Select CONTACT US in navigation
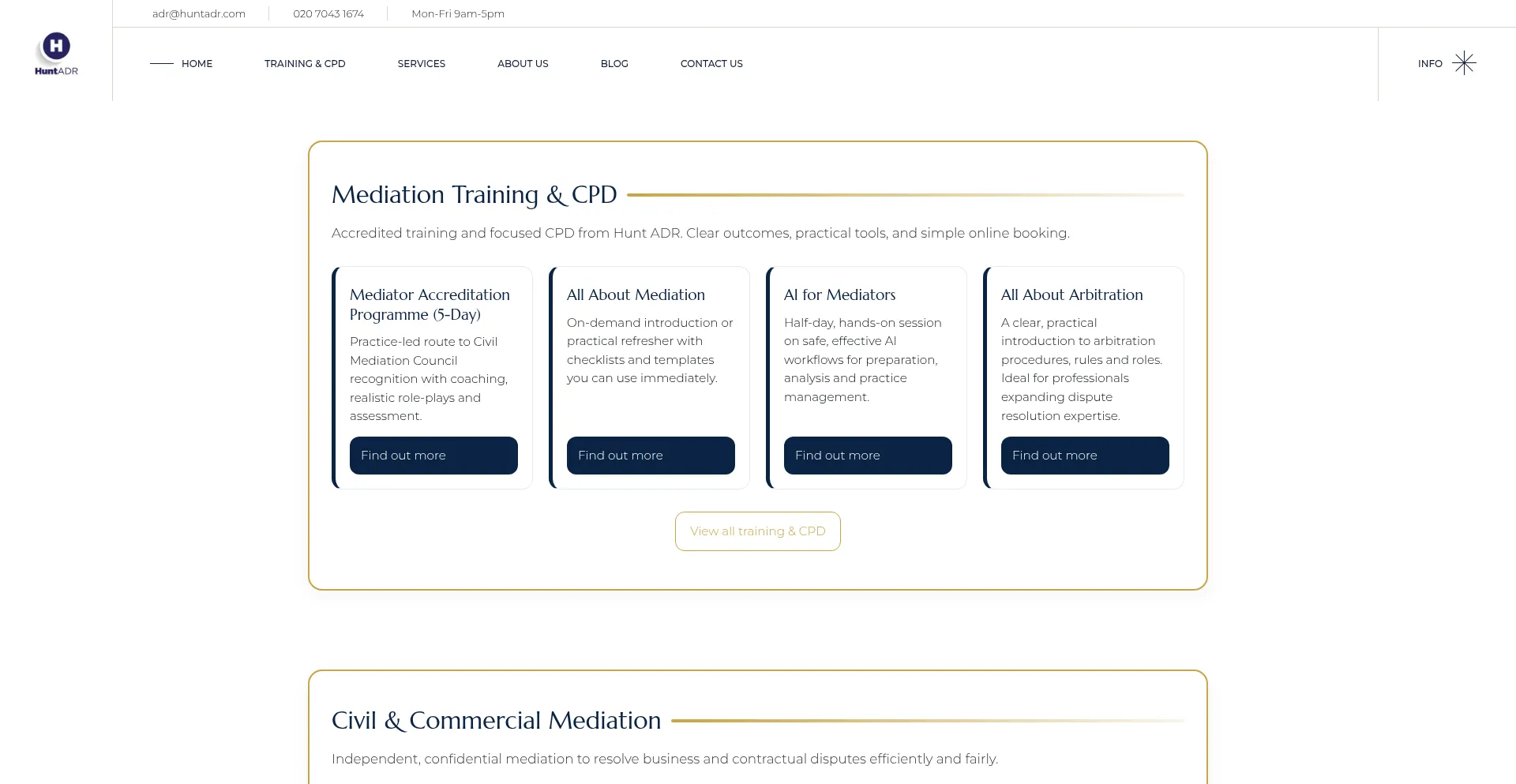The height and width of the screenshot is (784, 1516). 711,64
